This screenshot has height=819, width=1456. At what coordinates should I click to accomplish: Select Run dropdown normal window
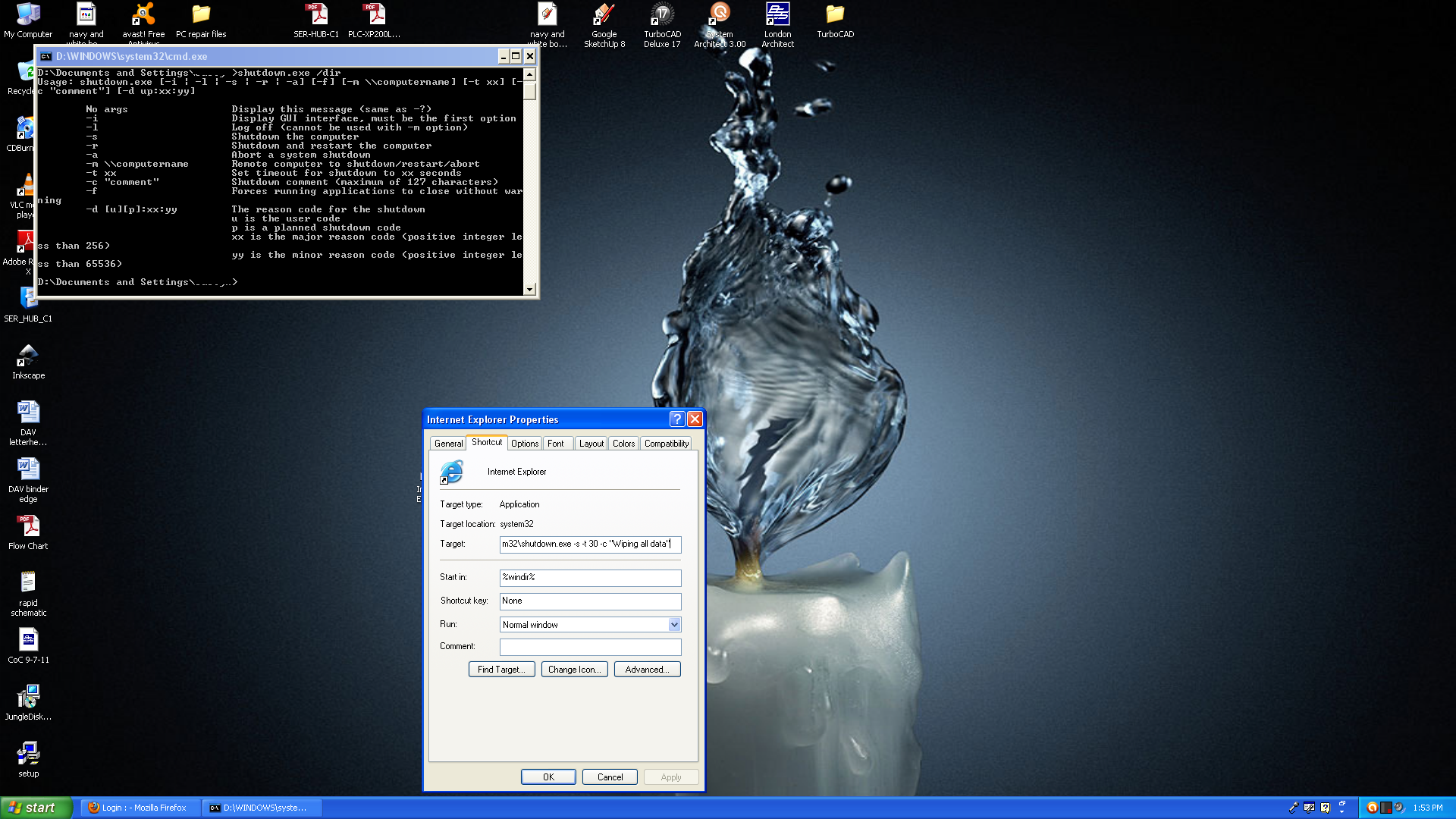point(590,624)
